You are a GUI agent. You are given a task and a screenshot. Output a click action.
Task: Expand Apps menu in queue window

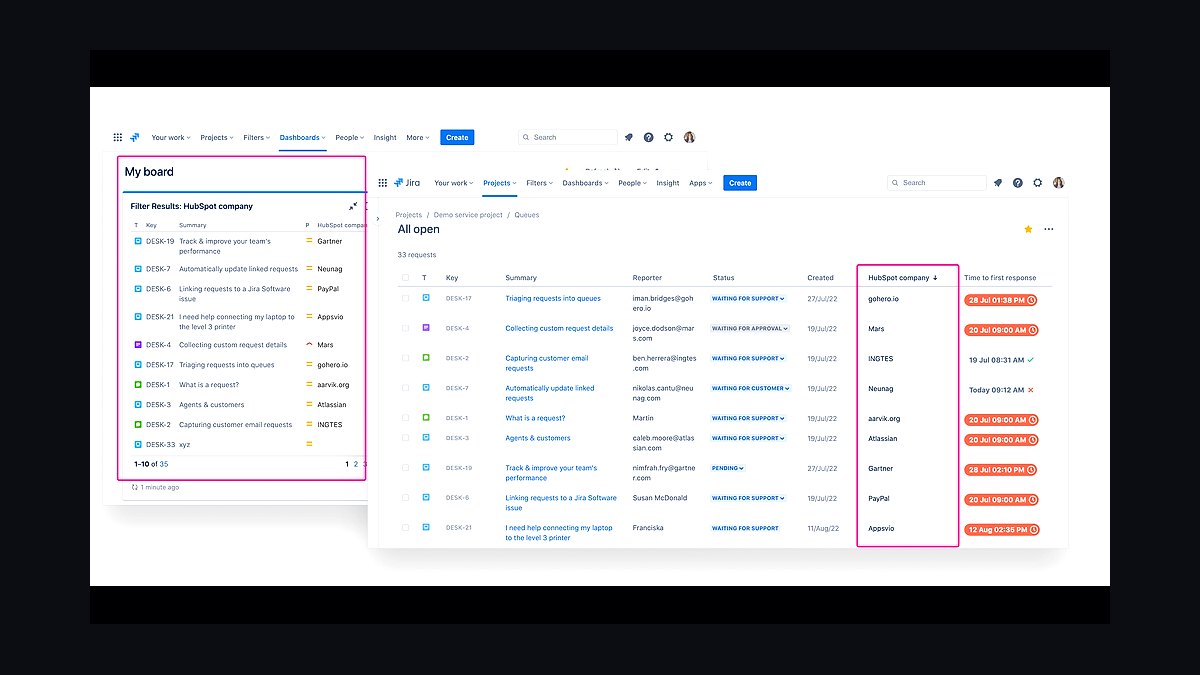(700, 183)
